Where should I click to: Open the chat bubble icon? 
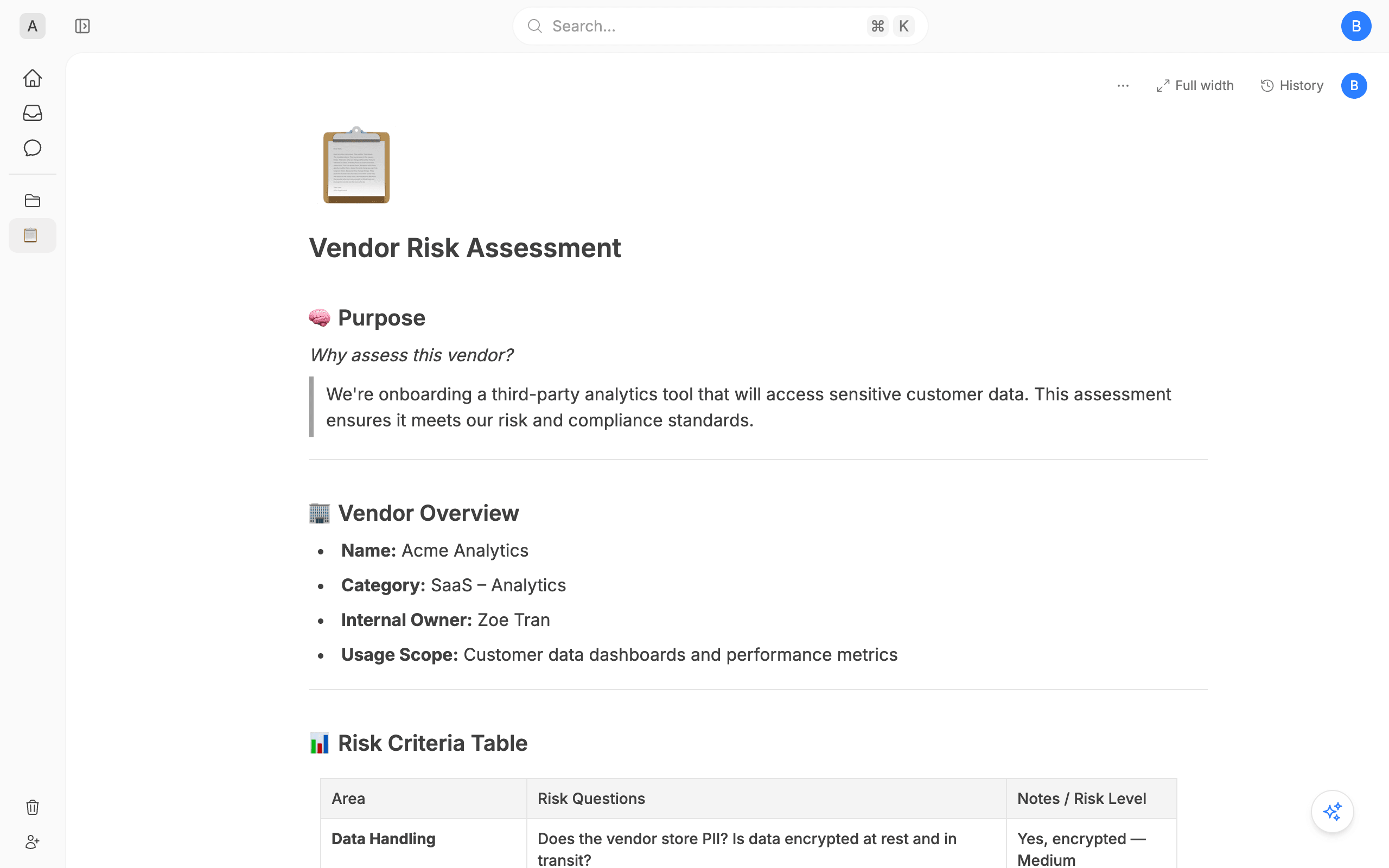coord(32,148)
